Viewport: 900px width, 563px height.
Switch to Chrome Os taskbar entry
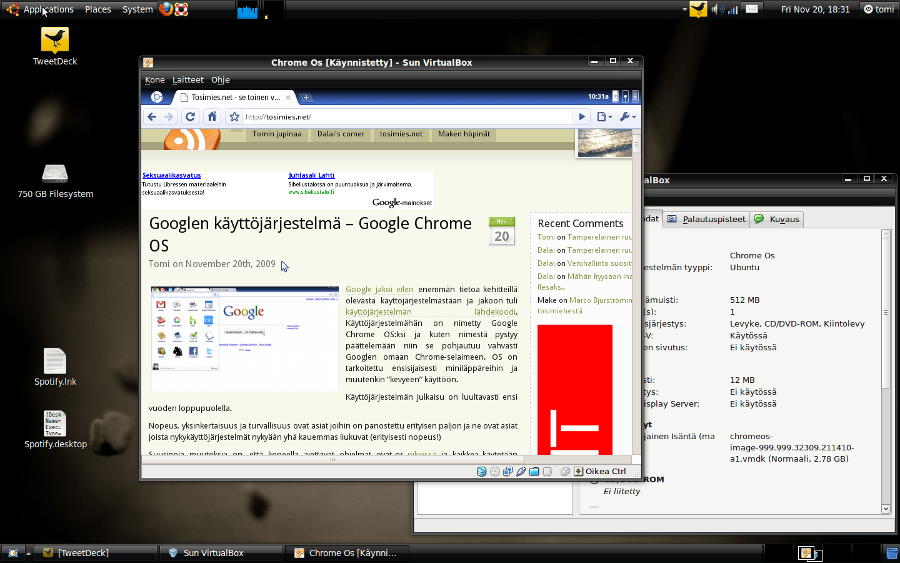(x=348, y=553)
